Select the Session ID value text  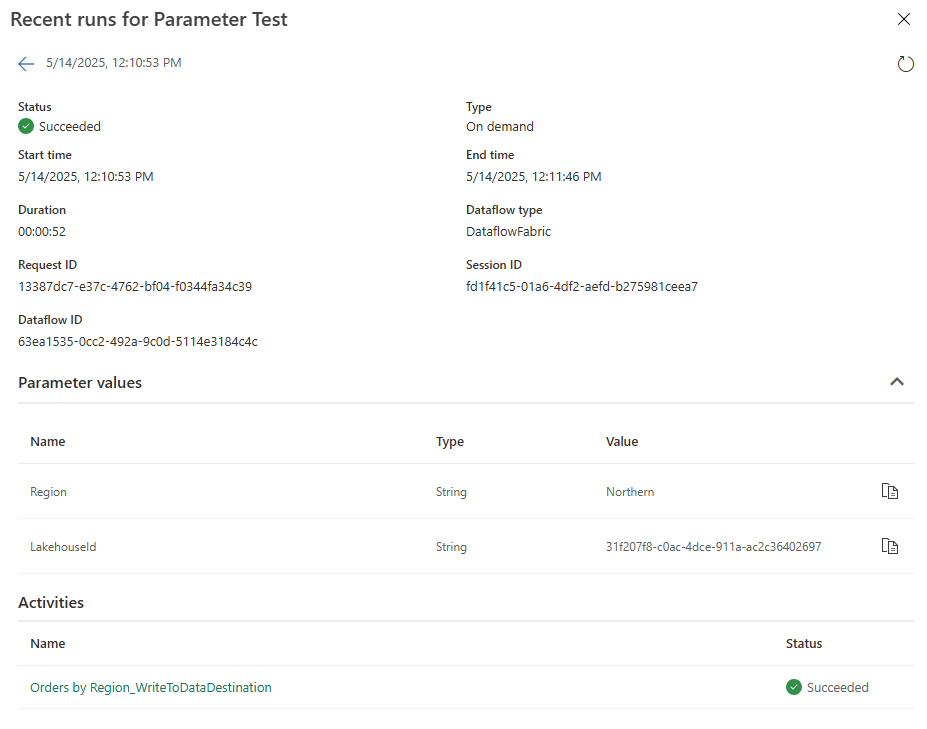tap(581, 286)
